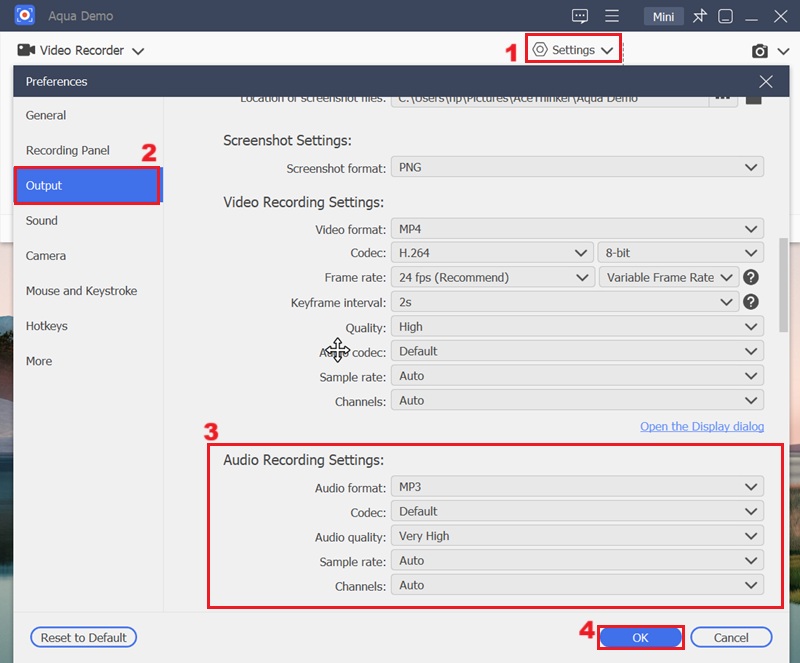Expand the screenshot camera dropdown arrow

point(783,51)
